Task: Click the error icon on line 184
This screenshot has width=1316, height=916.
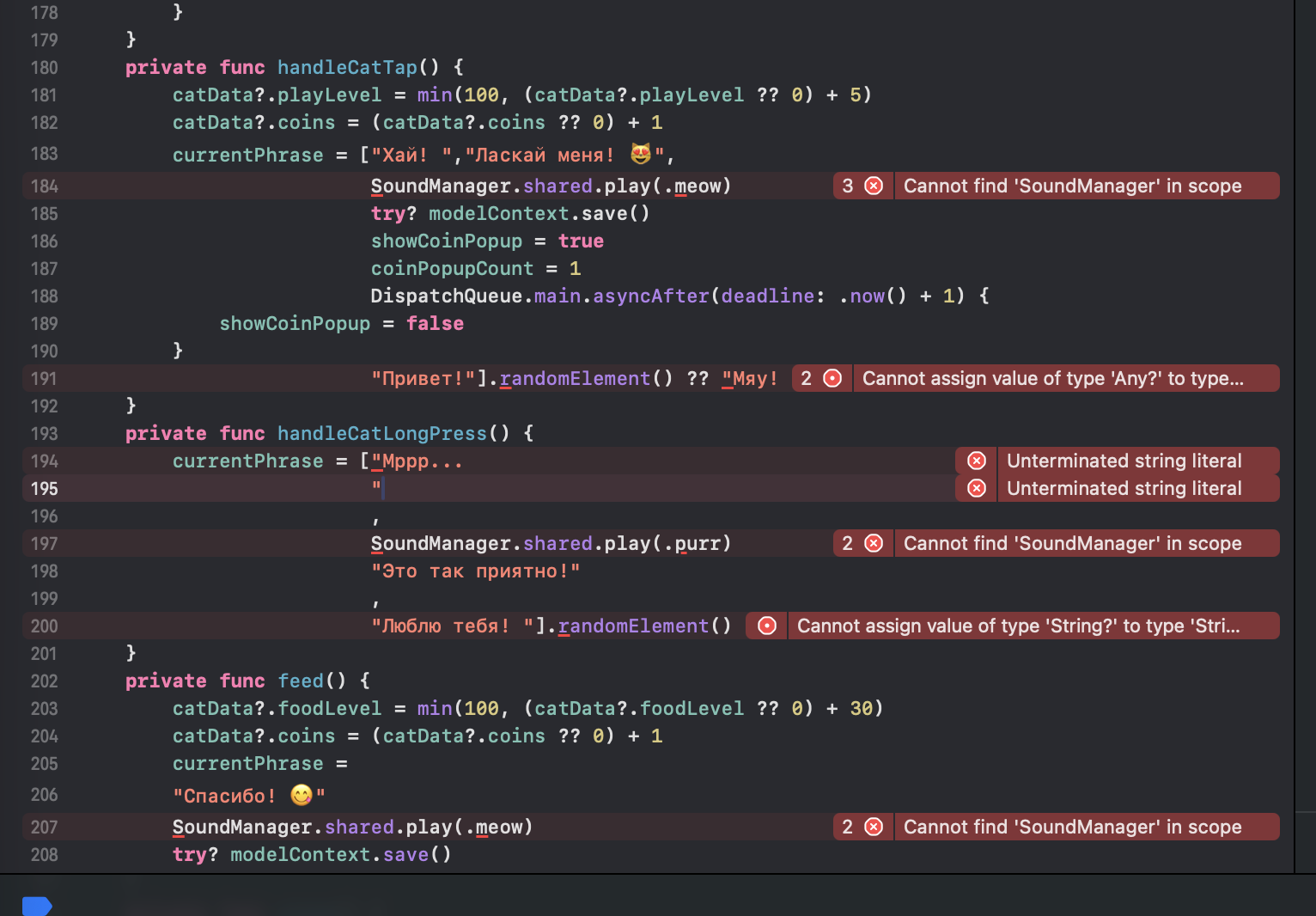Action: (x=874, y=186)
